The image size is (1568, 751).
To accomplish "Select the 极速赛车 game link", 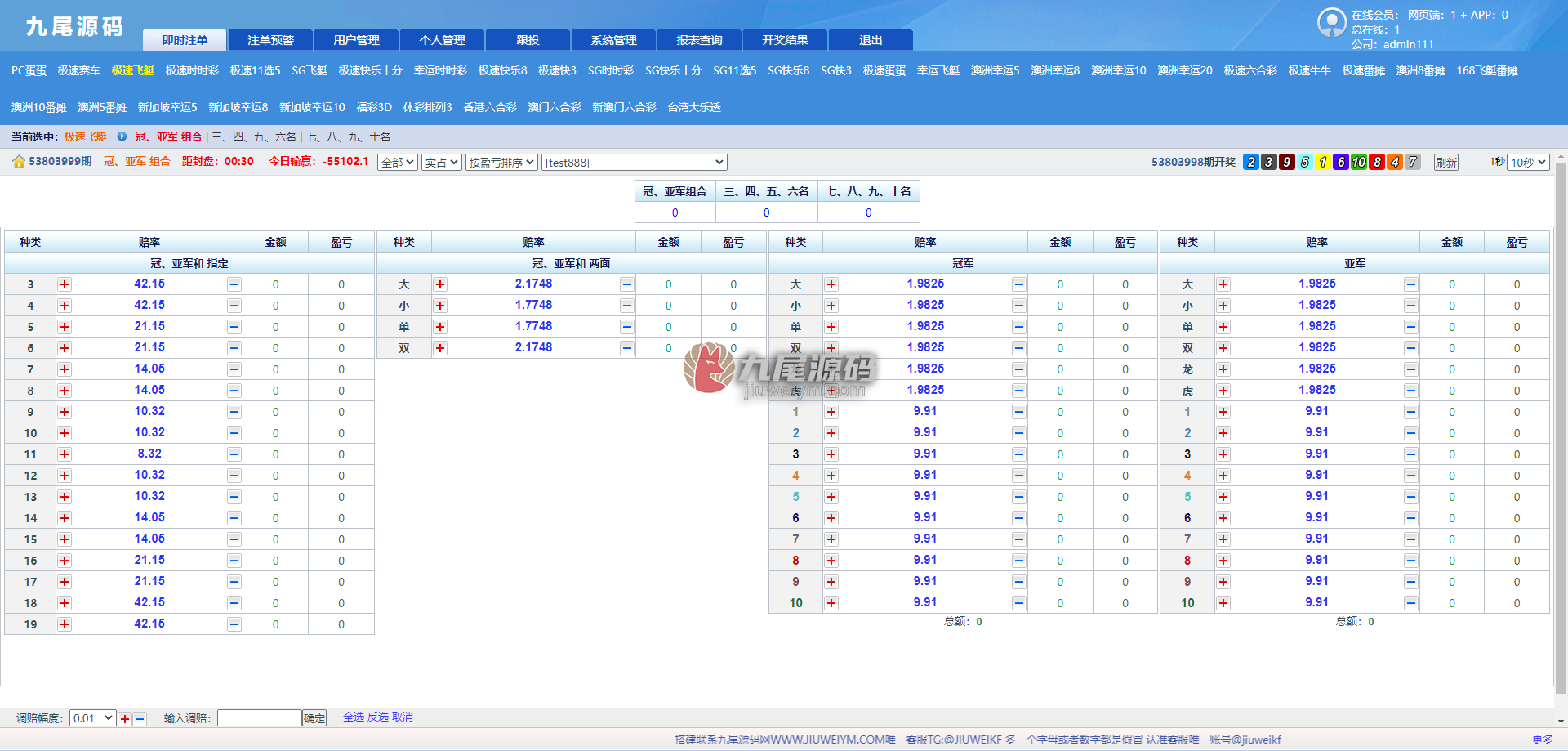I will coord(79,70).
